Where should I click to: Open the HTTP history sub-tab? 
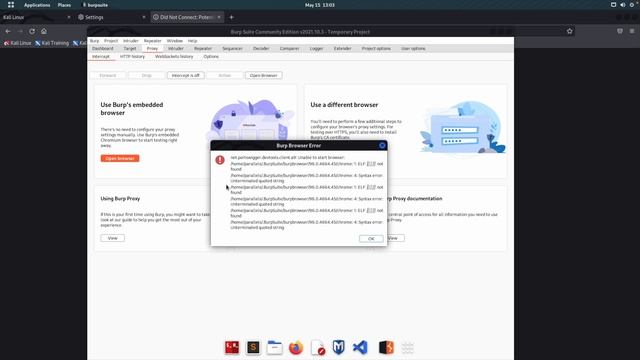(132, 56)
